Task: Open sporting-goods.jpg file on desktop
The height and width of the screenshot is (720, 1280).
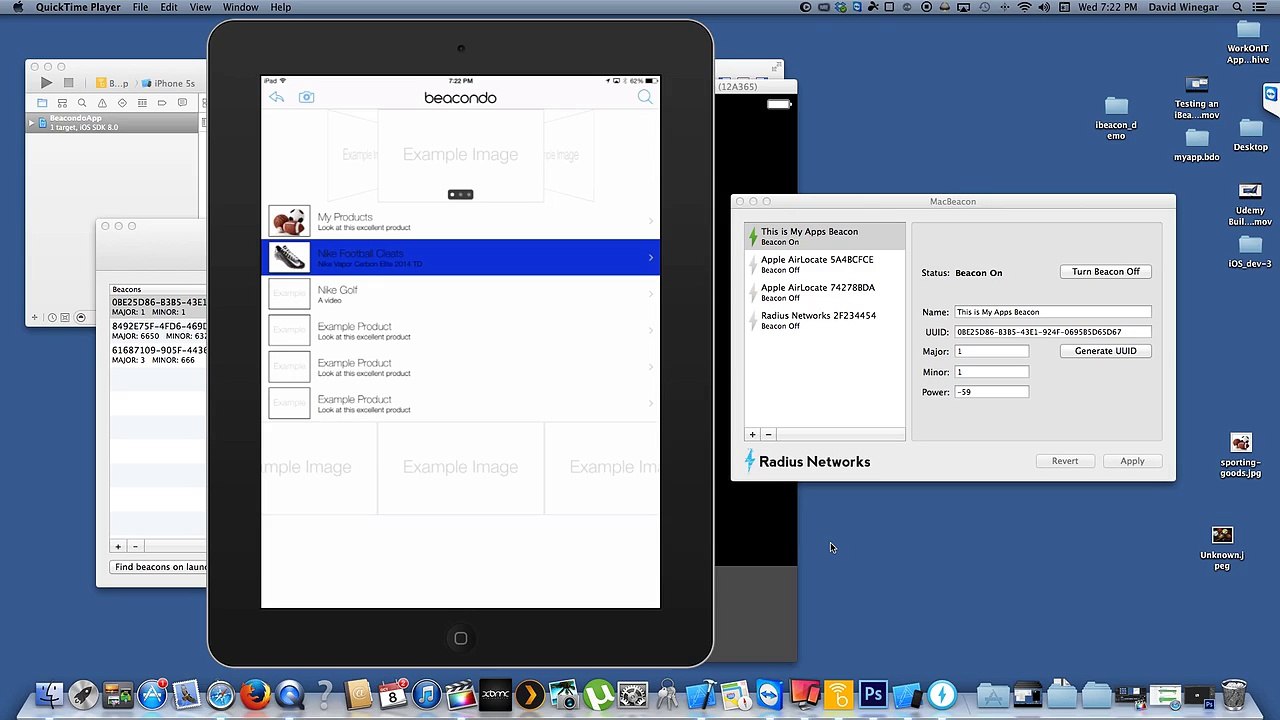Action: (1241, 455)
